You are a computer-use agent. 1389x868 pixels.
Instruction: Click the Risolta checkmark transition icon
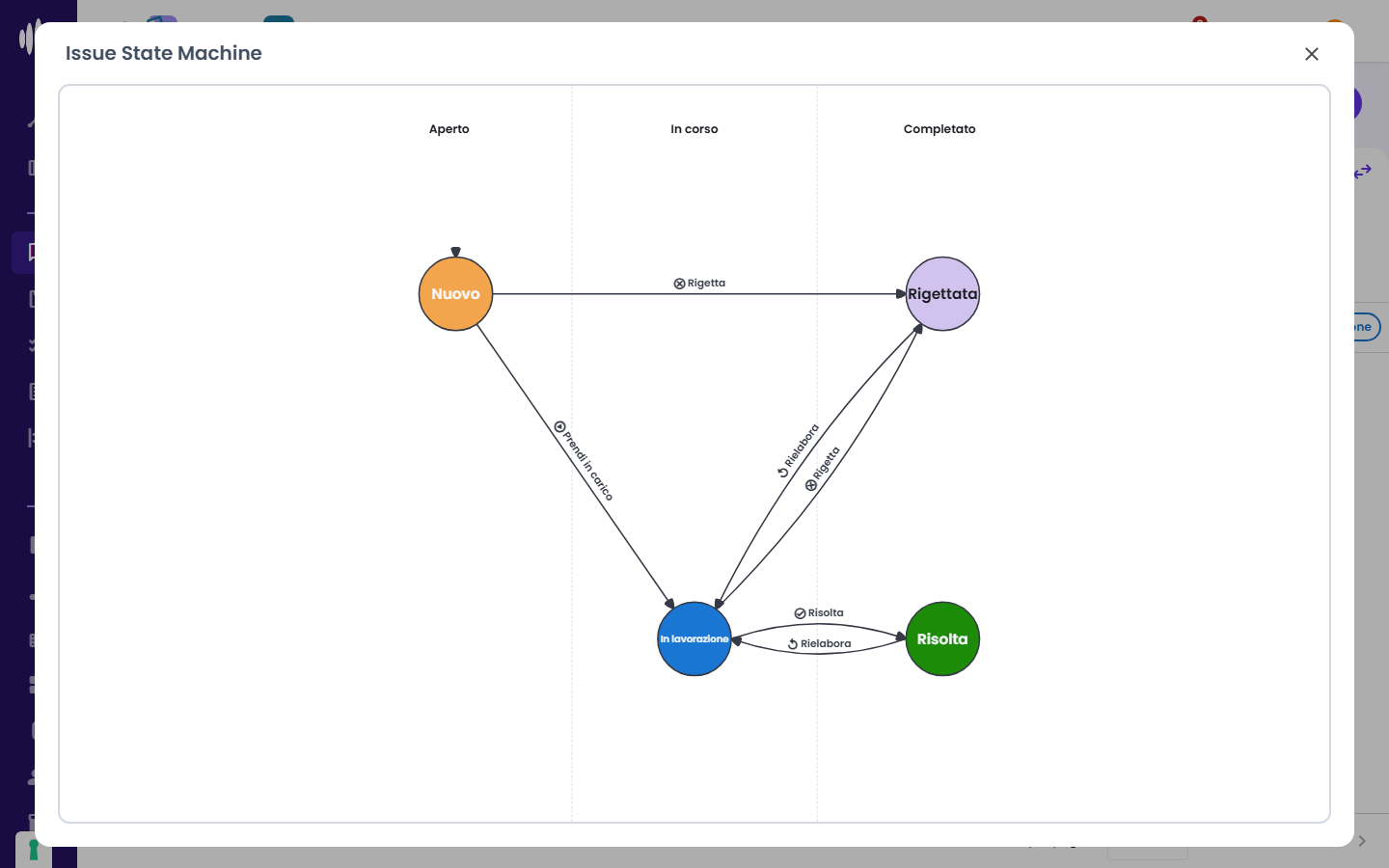pyautogui.click(x=800, y=613)
